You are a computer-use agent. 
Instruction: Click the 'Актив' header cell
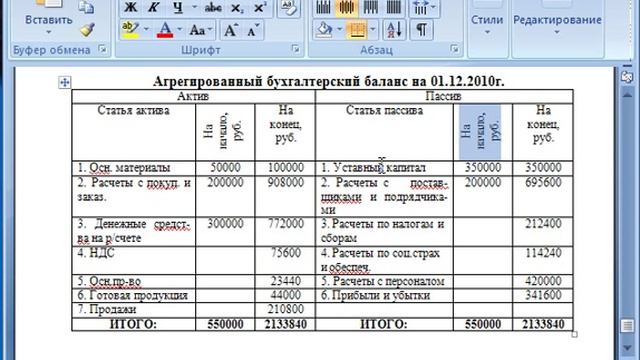193,96
